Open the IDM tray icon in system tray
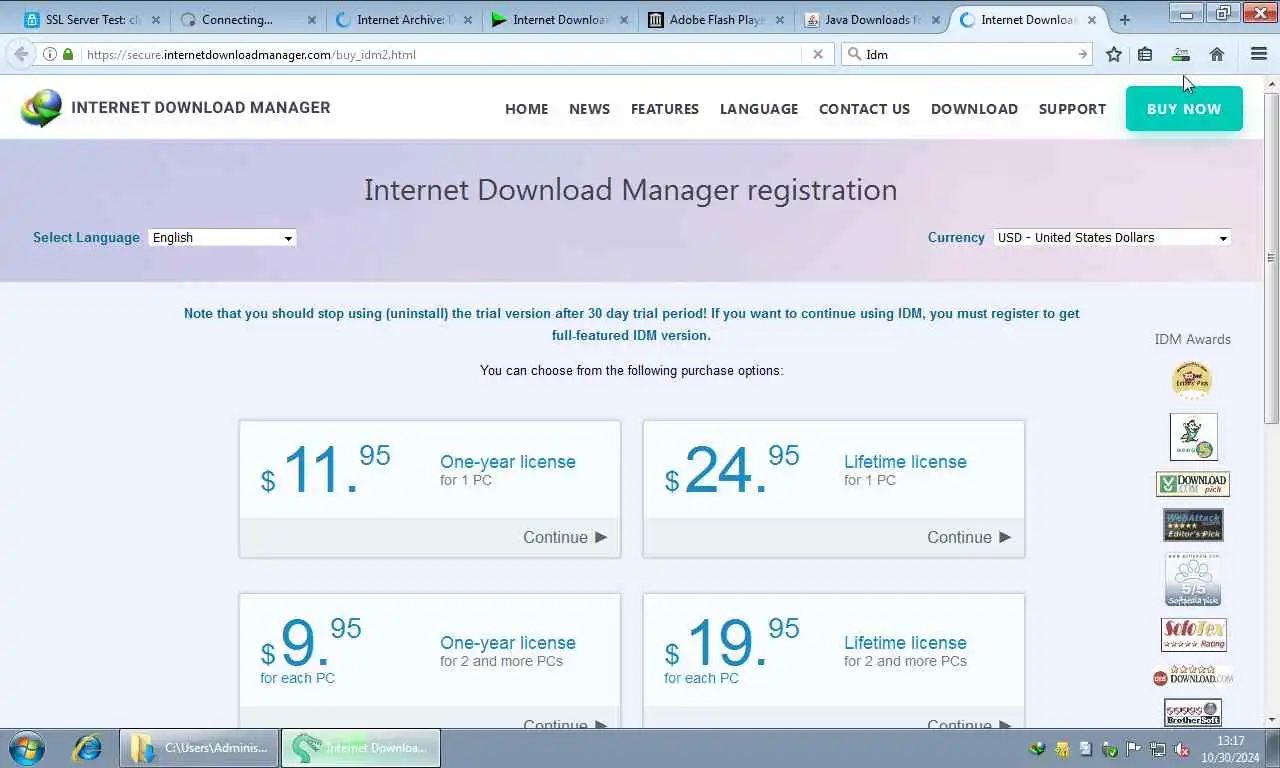The image size is (1280, 768). [1038, 748]
